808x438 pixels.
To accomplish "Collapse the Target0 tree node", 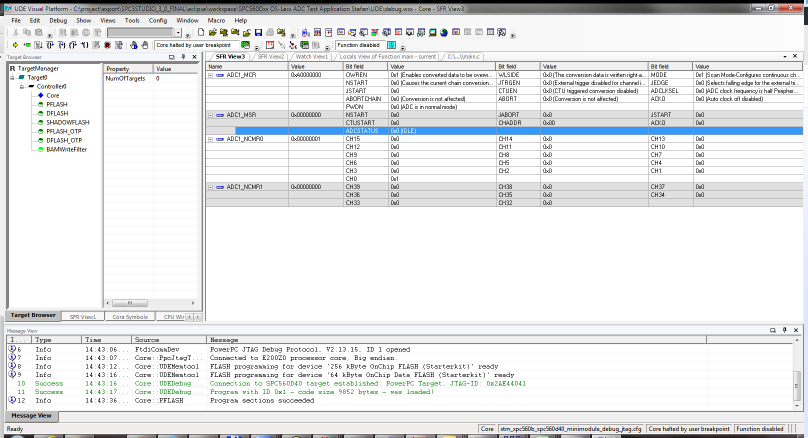I will tap(12, 78).
